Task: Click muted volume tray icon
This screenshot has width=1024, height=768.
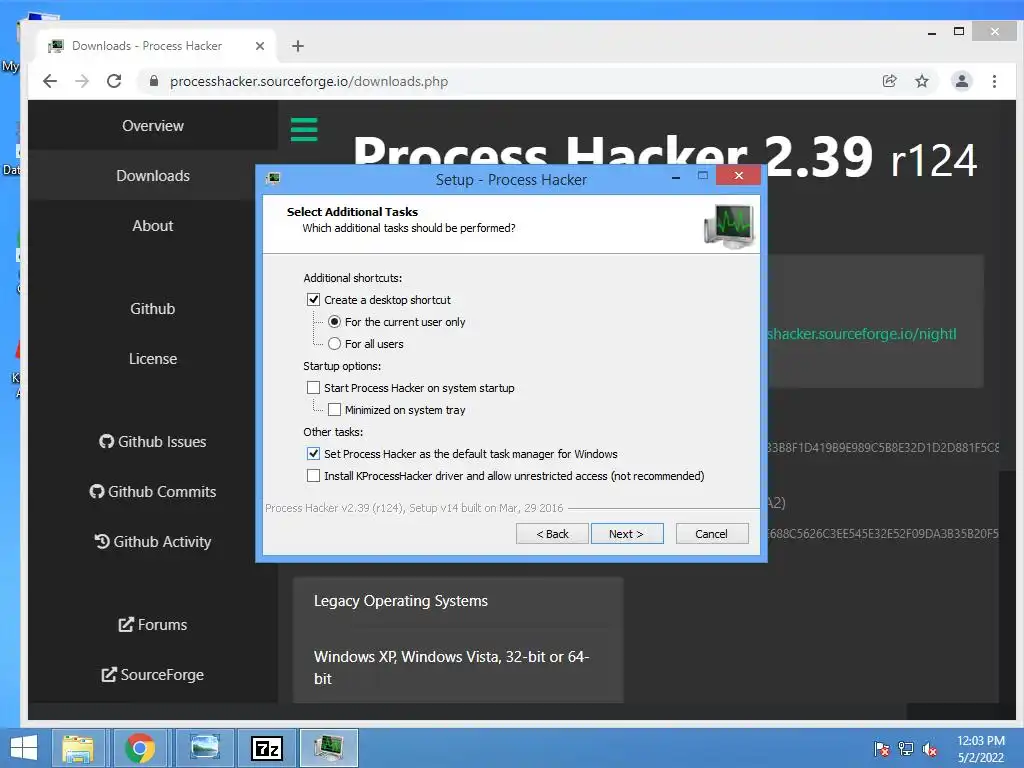Action: point(930,748)
